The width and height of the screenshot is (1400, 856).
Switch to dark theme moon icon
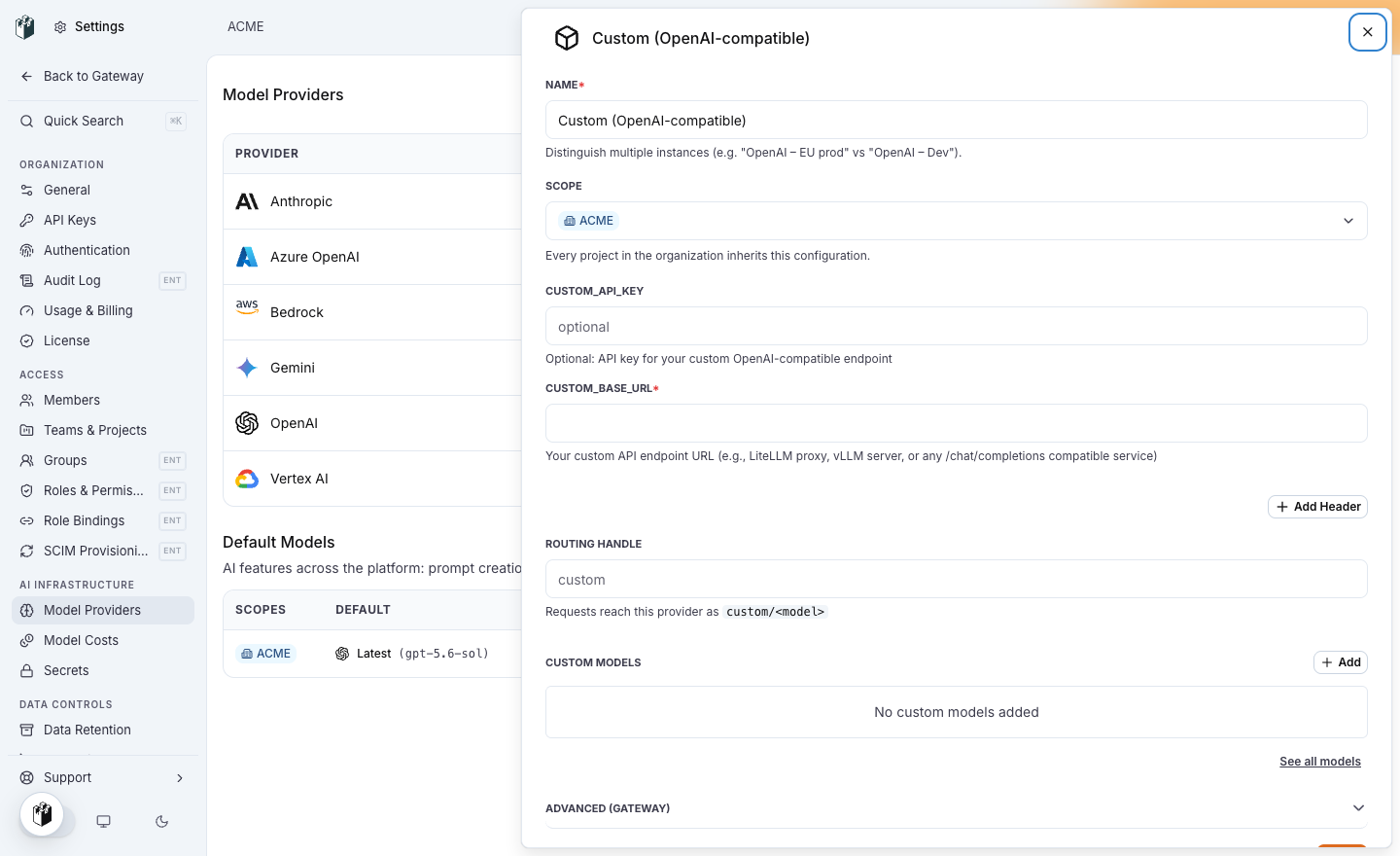tap(162, 822)
